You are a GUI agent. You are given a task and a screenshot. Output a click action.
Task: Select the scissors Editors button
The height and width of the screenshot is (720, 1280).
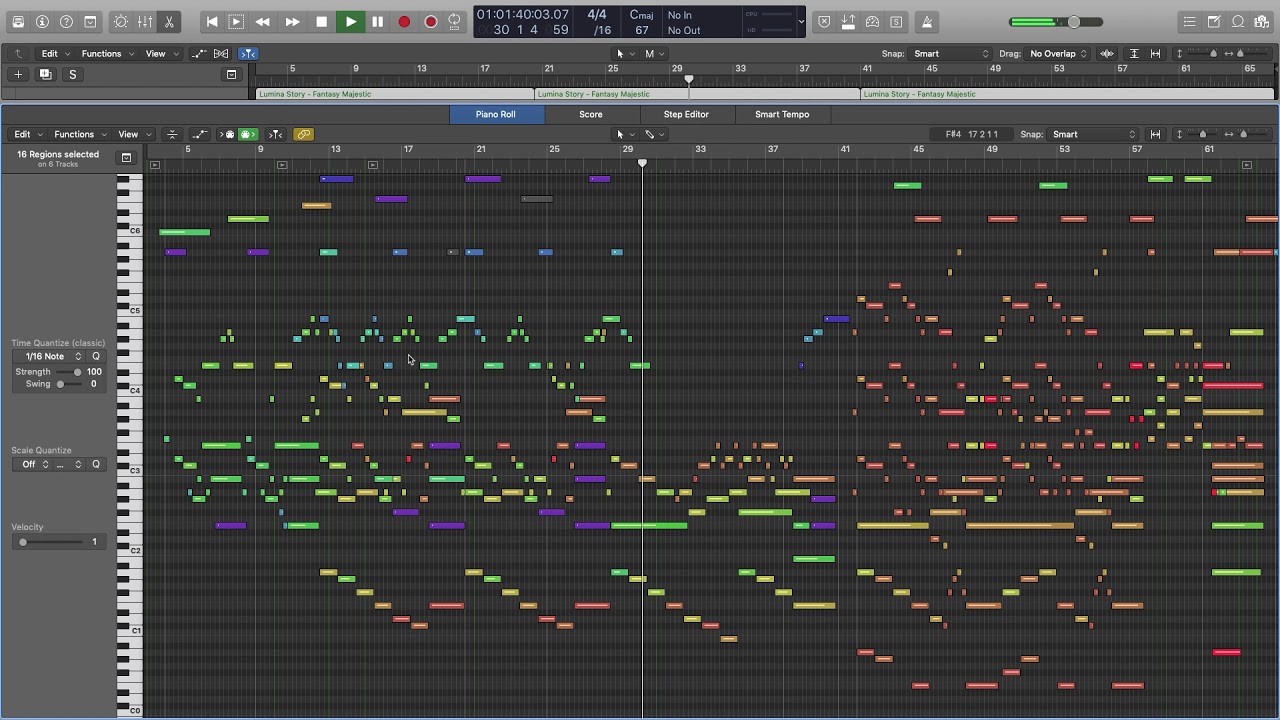pyautogui.click(x=169, y=22)
